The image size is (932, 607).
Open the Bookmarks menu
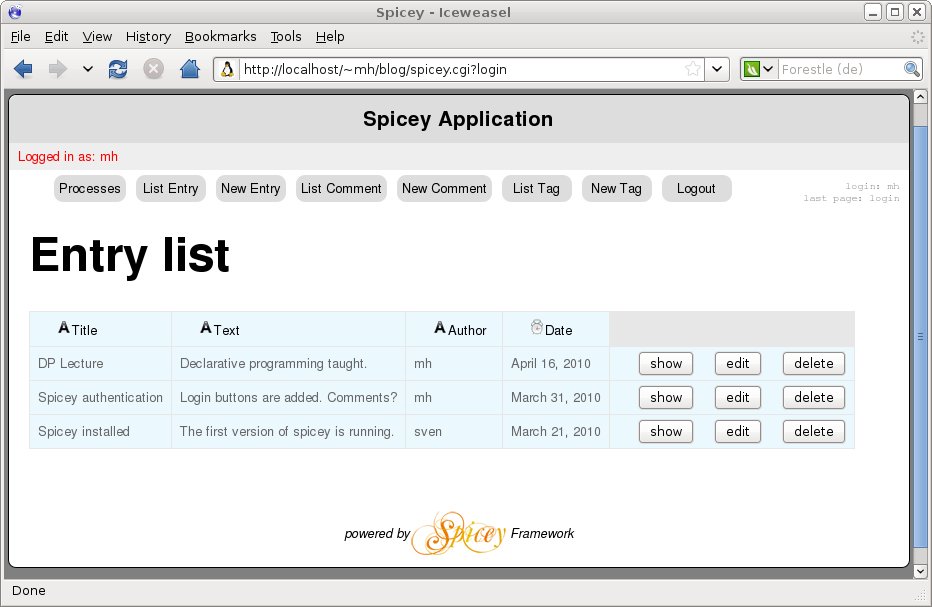[221, 37]
